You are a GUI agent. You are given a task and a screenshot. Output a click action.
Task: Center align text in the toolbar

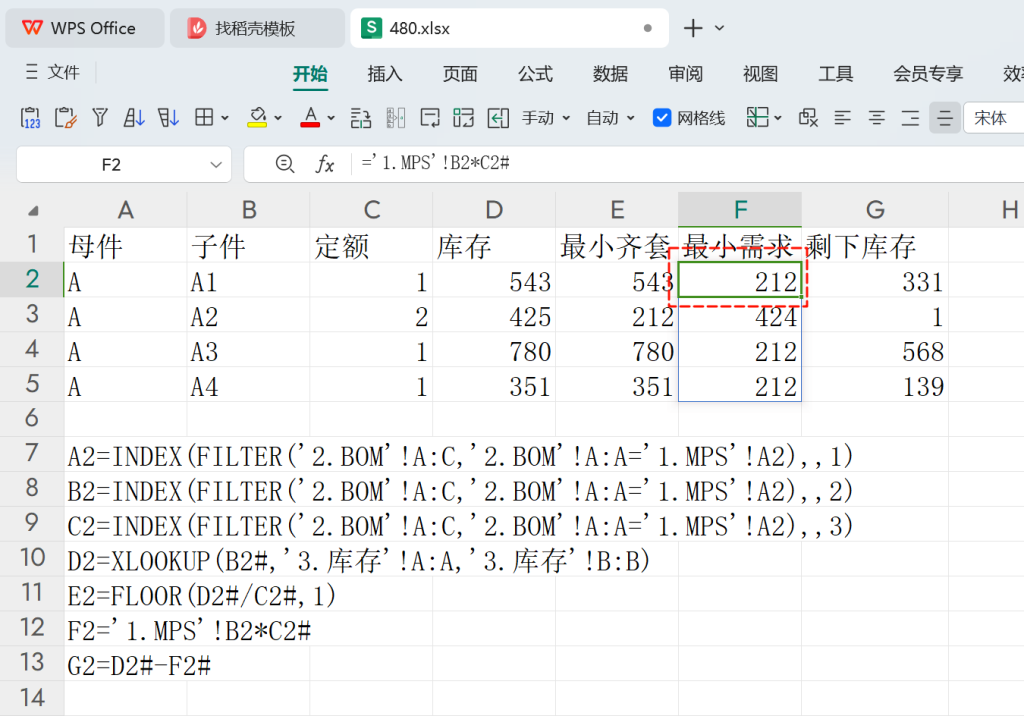[876, 118]
